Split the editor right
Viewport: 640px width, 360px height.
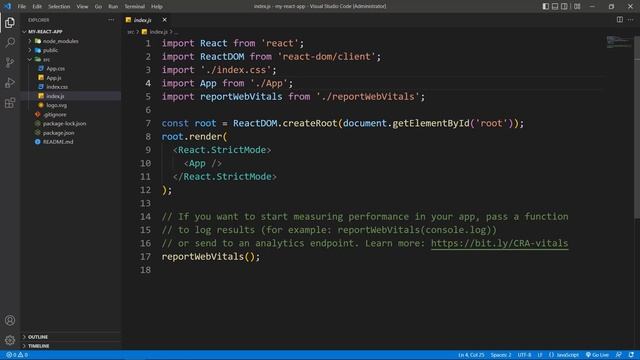(x=620, y=20)
